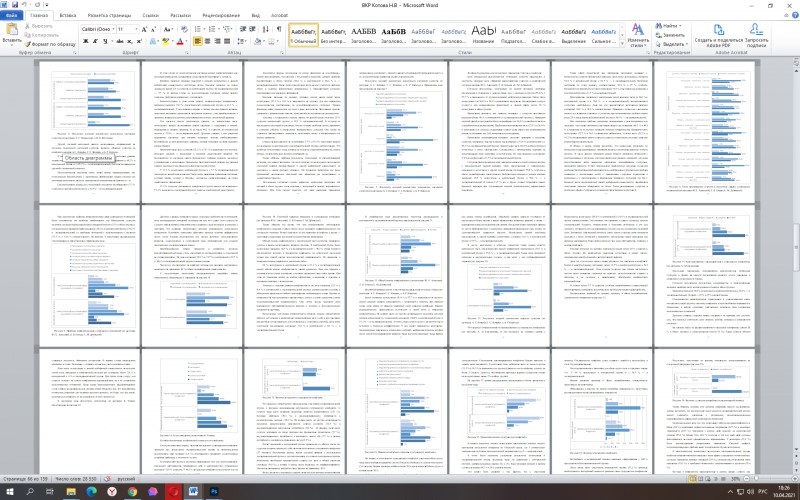Open Google Chrome from the taskbar
Image resolution: width=800 pixels, height=500 pixels.
coord(132,492)
